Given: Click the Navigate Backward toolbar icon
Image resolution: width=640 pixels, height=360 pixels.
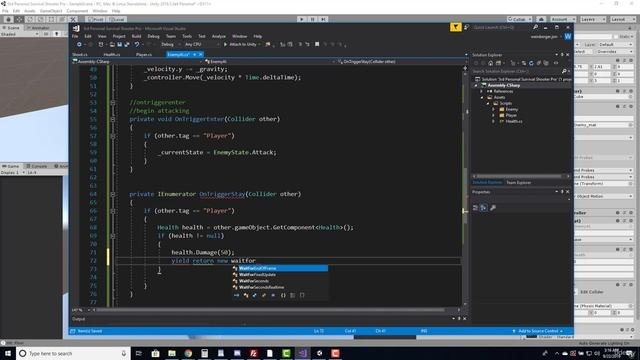Looking at the screenshot, I should tap(79, 44).
